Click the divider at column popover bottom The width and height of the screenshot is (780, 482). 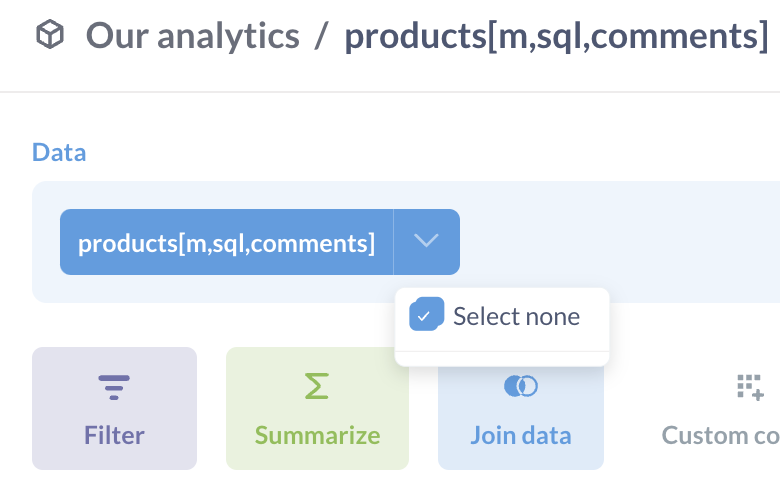(x=502, y=351)
